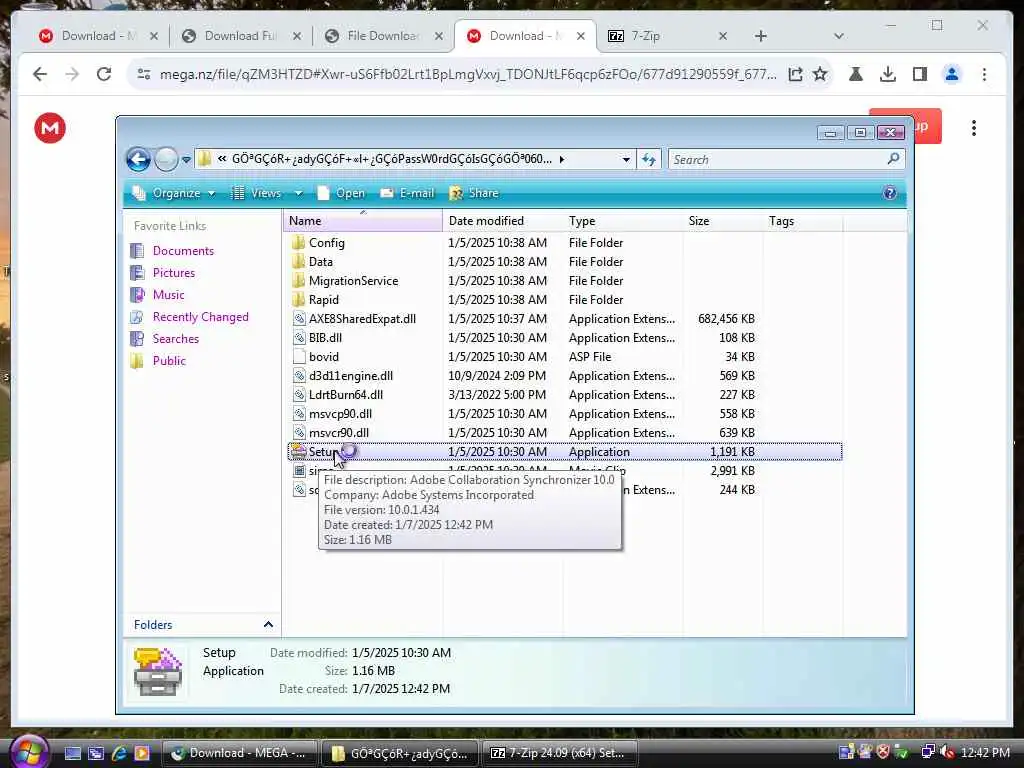1024x768 pixels.
Task: Expand the Views dropdown arrow
Action: (298, 193)
